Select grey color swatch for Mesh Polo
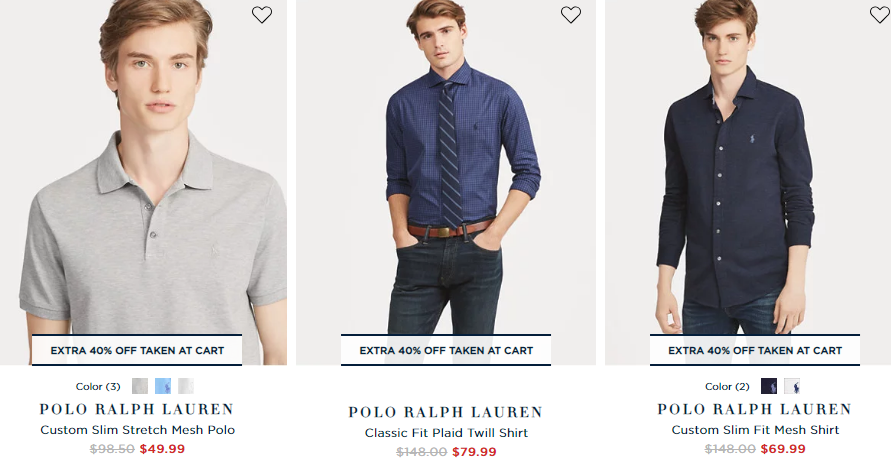This screenshot has height=458, width=891. click(x=140, y=386)
